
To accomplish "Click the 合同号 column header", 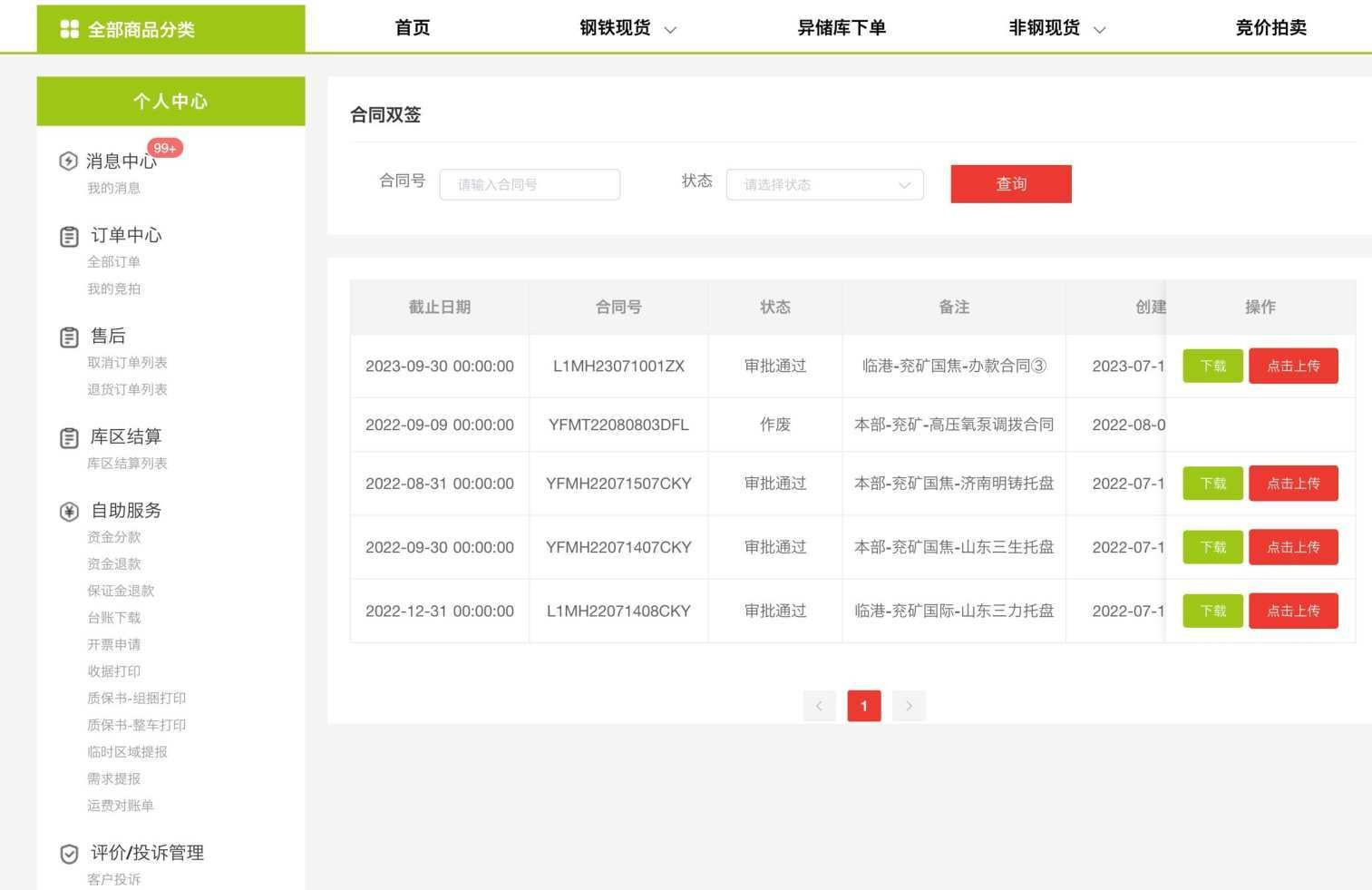I will pyautogui.click(x=618, y=308).
